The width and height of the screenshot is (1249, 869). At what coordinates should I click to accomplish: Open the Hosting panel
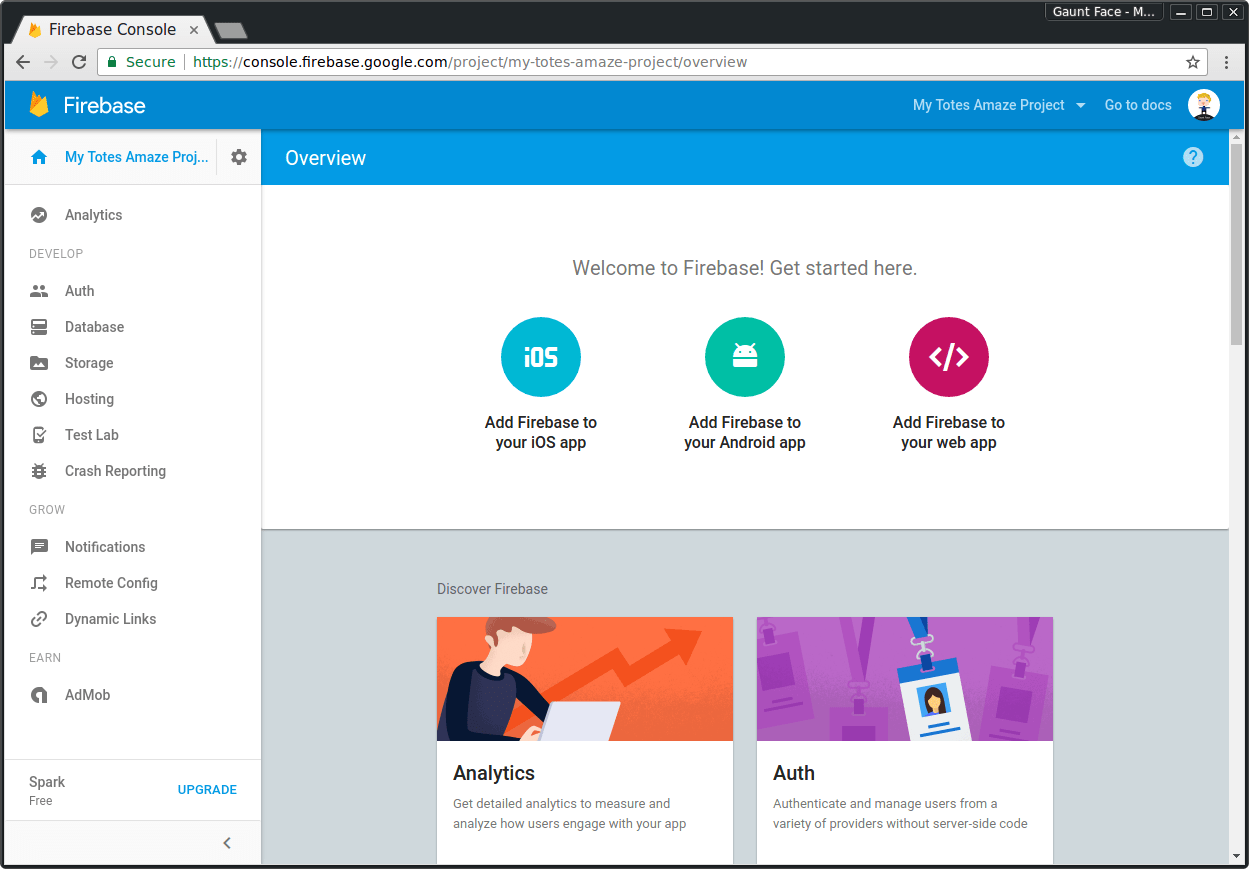(x=87, y=398)
